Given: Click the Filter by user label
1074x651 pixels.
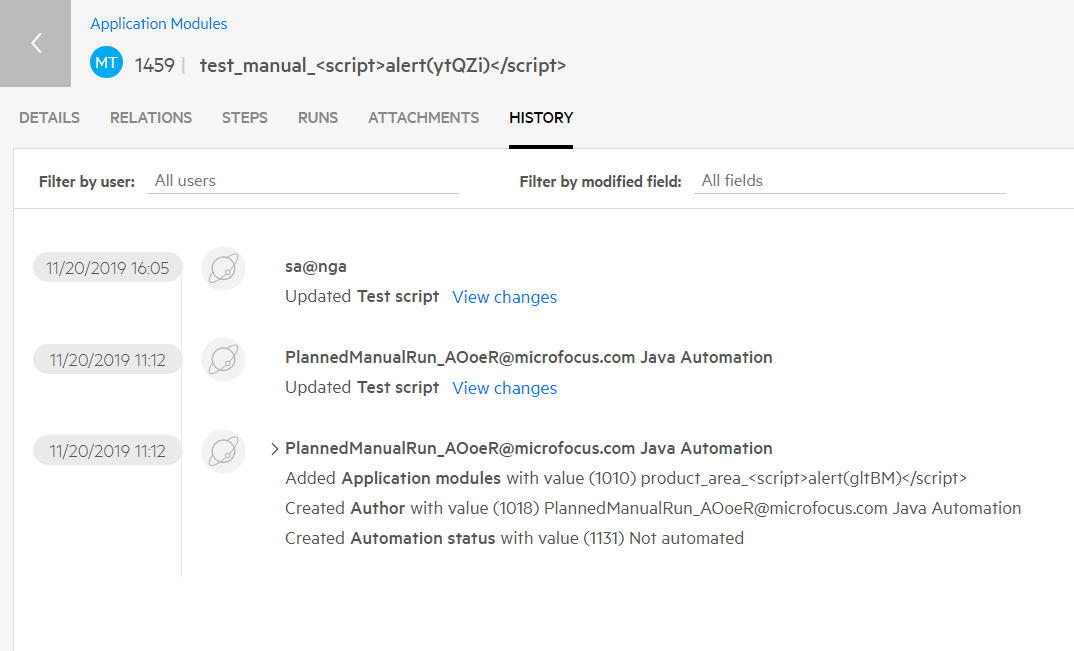Looking at the screenshot, I should tap(87, 182).
